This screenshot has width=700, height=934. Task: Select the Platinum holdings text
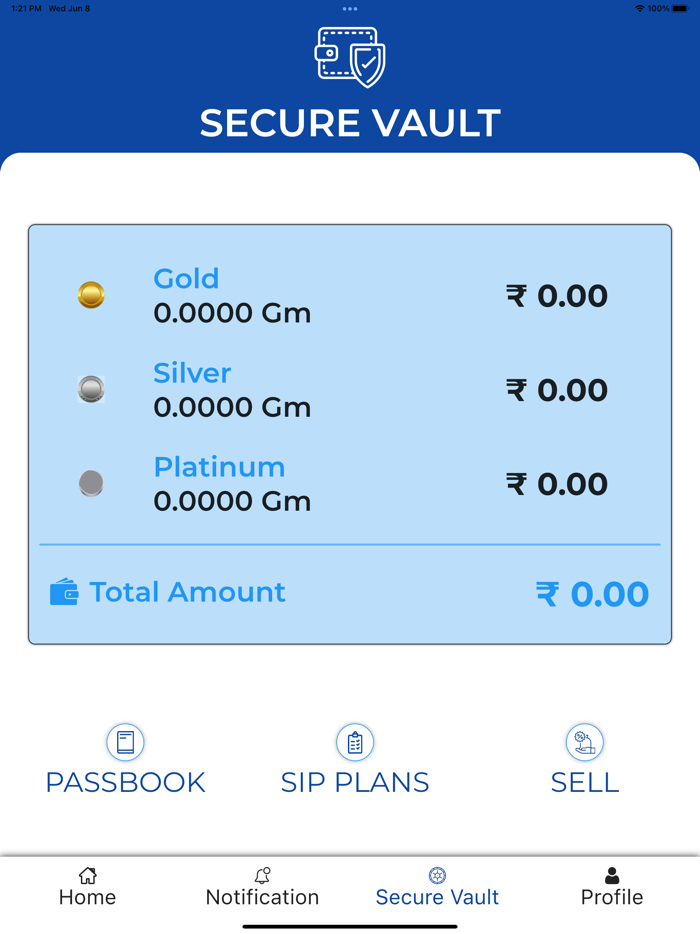(232, 484)
